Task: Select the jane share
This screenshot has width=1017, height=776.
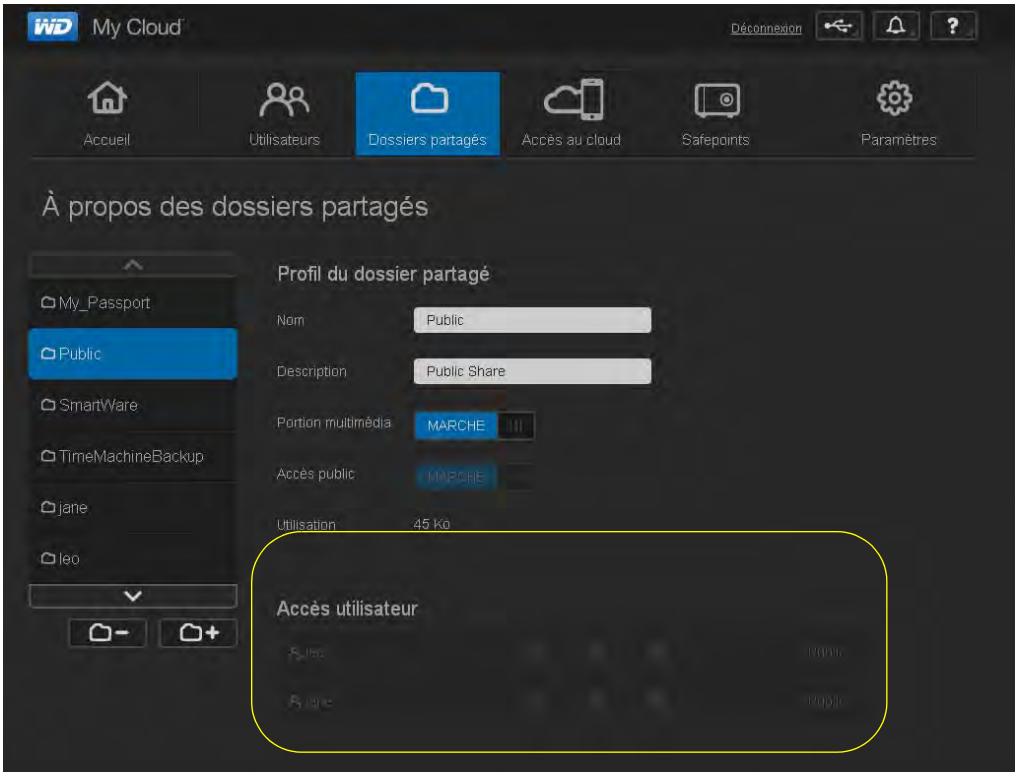Action: [133, 507]
